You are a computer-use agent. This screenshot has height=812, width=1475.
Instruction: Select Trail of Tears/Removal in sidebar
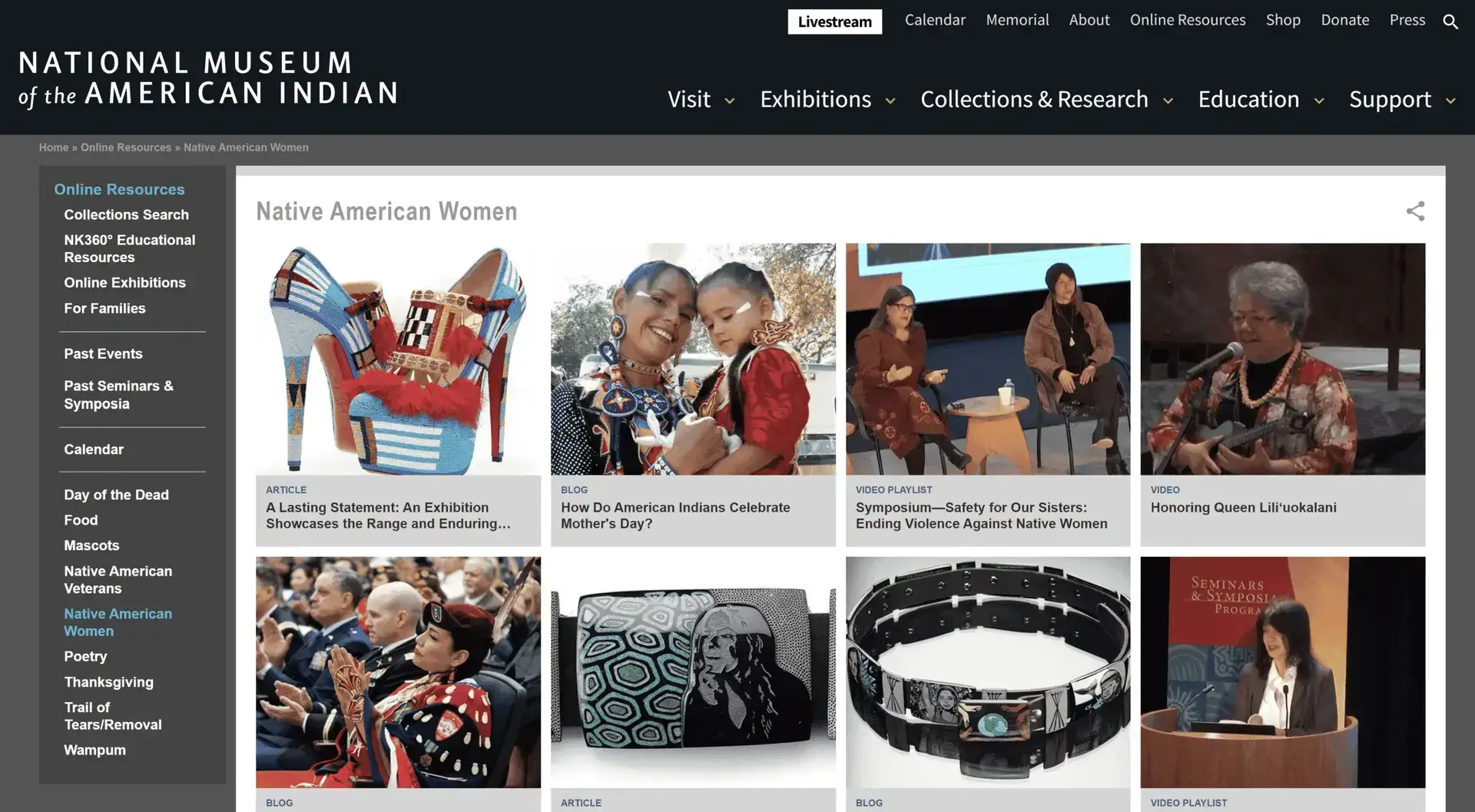click(113, 716)
